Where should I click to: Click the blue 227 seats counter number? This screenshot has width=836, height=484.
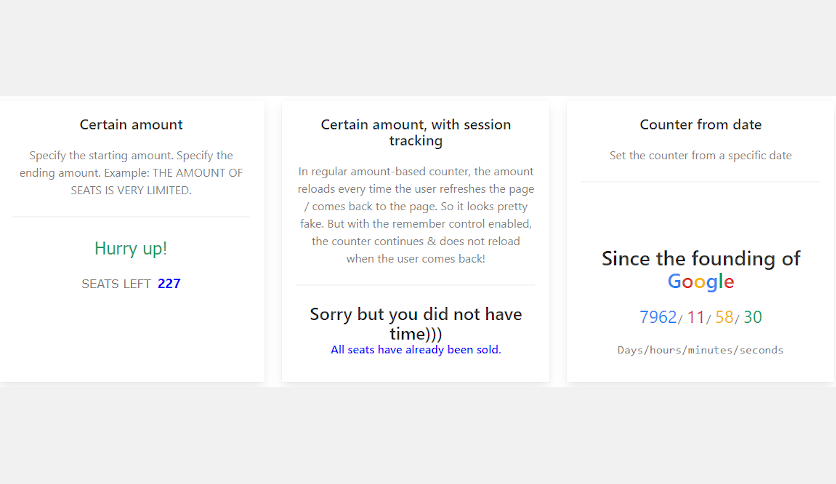coord(169,284)
